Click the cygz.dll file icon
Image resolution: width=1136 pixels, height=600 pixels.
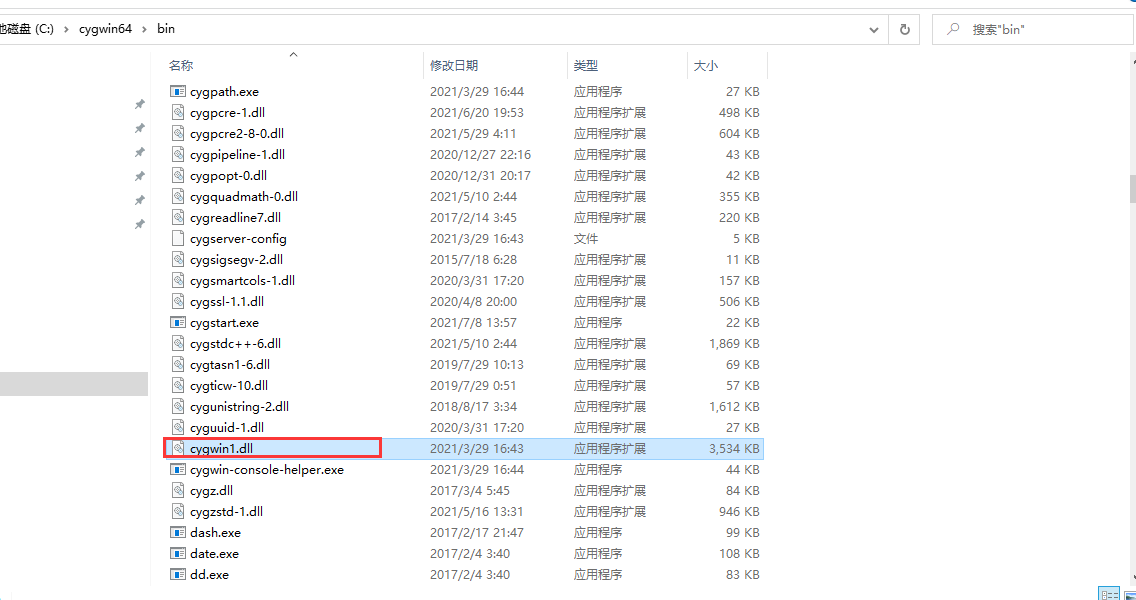tap(178, 491)
